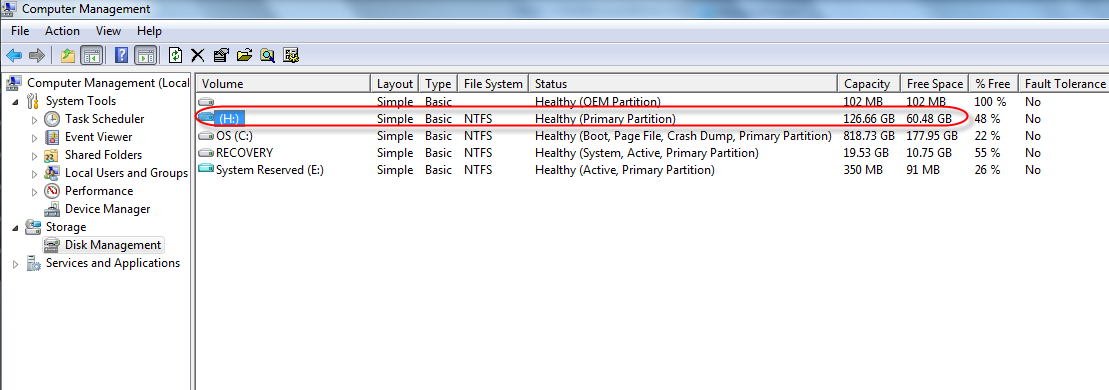
Task: Toggle the Show/Hide Console Tree button
Action: pos(91,55)
